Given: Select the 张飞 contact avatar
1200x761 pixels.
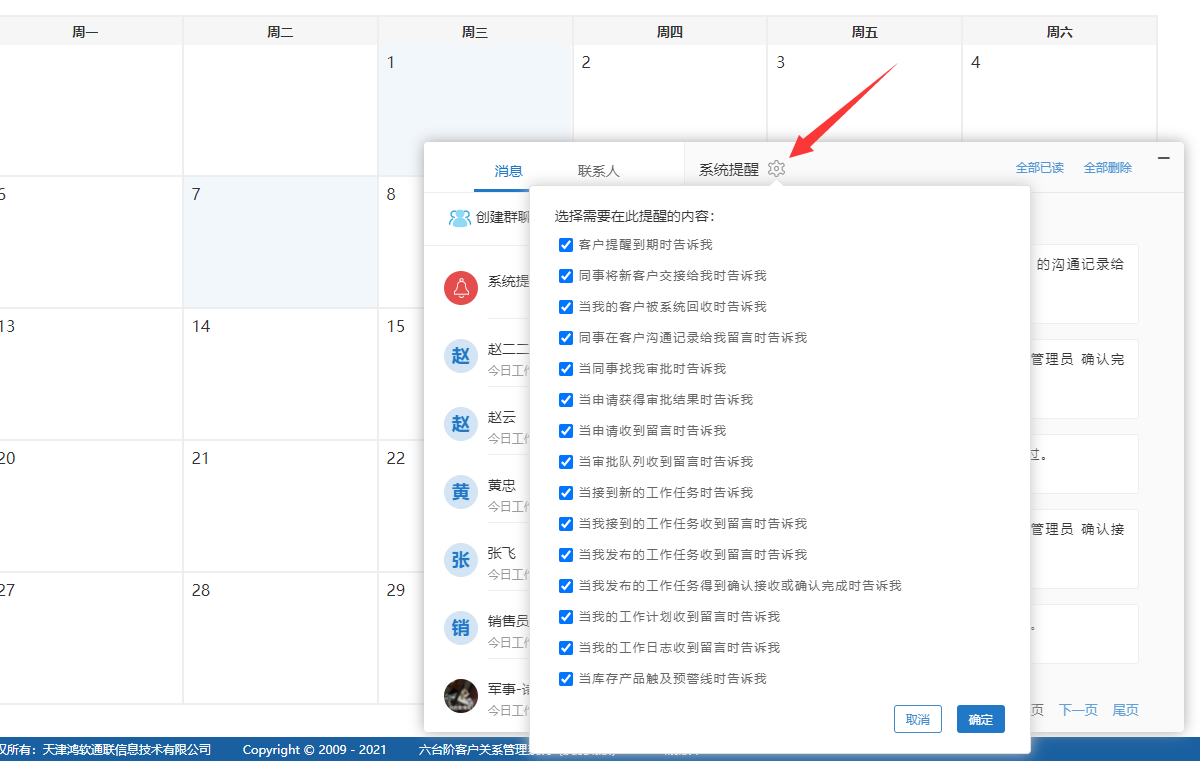Looking at the screenshot, I should pos(461,560).
